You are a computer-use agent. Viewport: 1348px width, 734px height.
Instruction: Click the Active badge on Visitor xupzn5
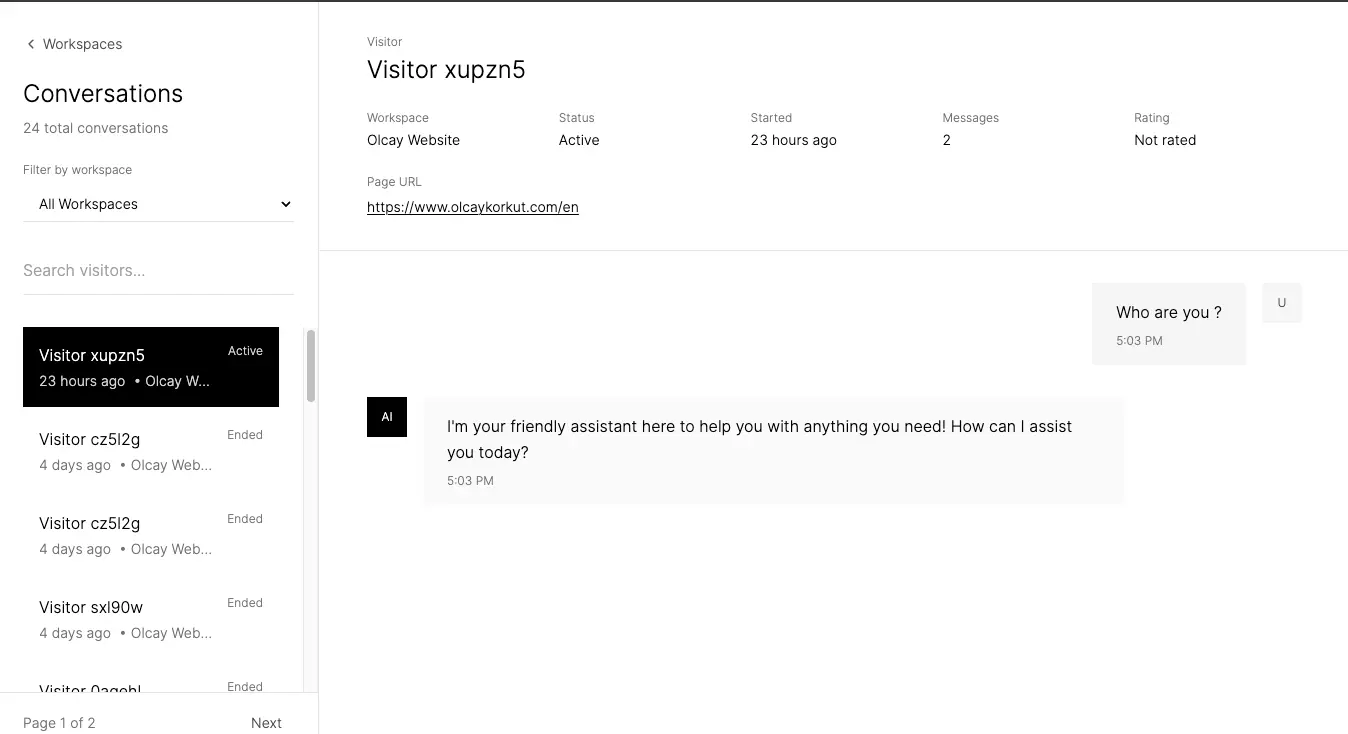(x=245, y=351)
